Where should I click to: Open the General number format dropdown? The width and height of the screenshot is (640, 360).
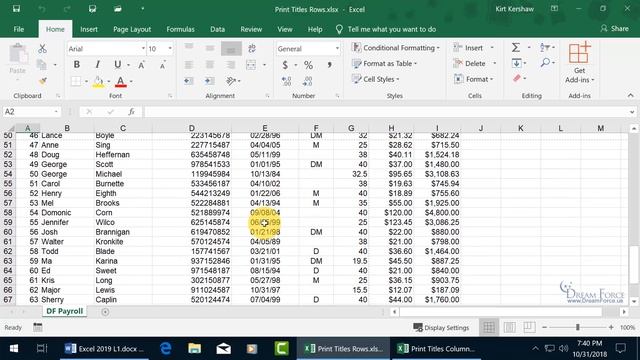point(337,49)
